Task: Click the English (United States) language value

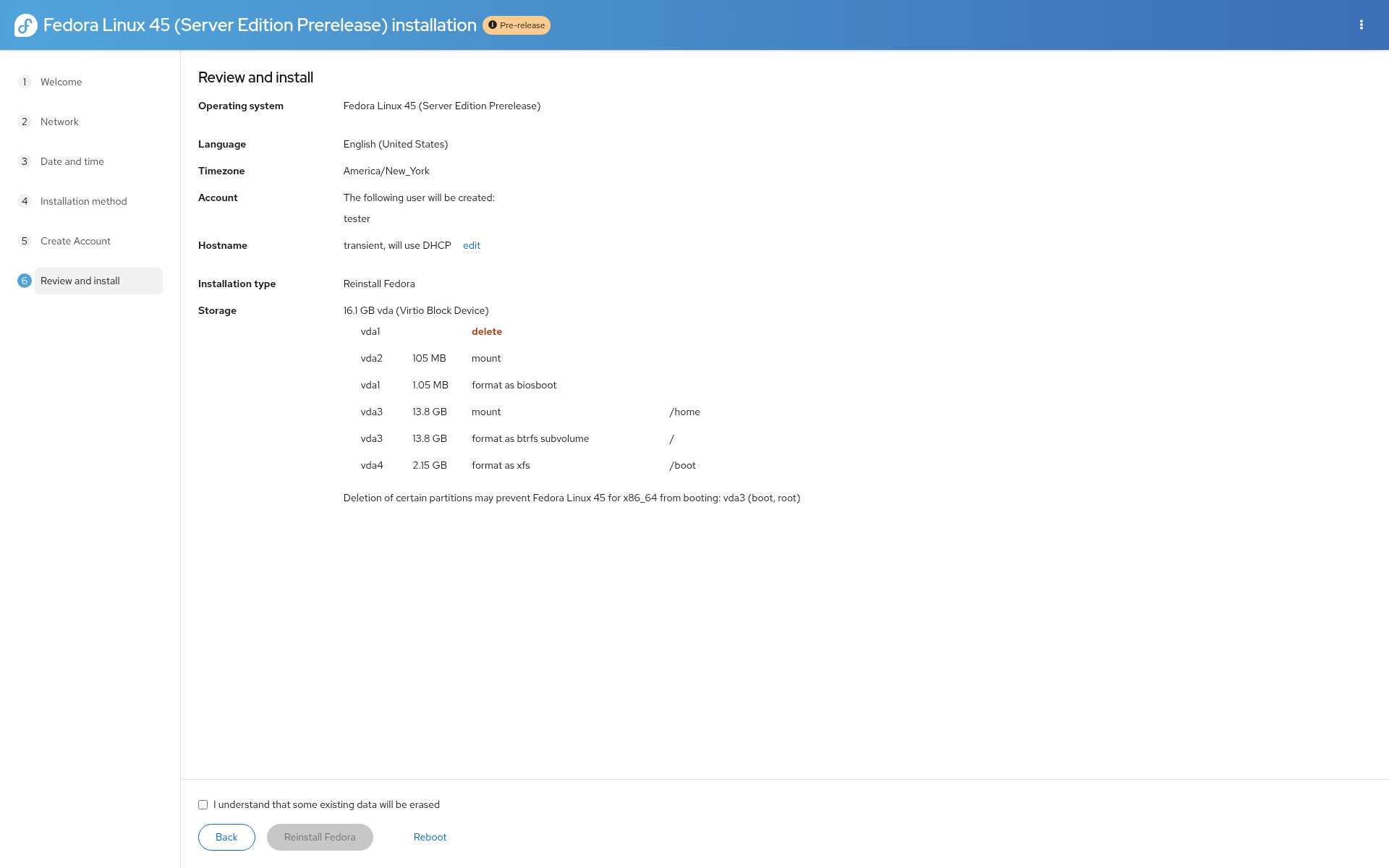Action: point(396,144)
